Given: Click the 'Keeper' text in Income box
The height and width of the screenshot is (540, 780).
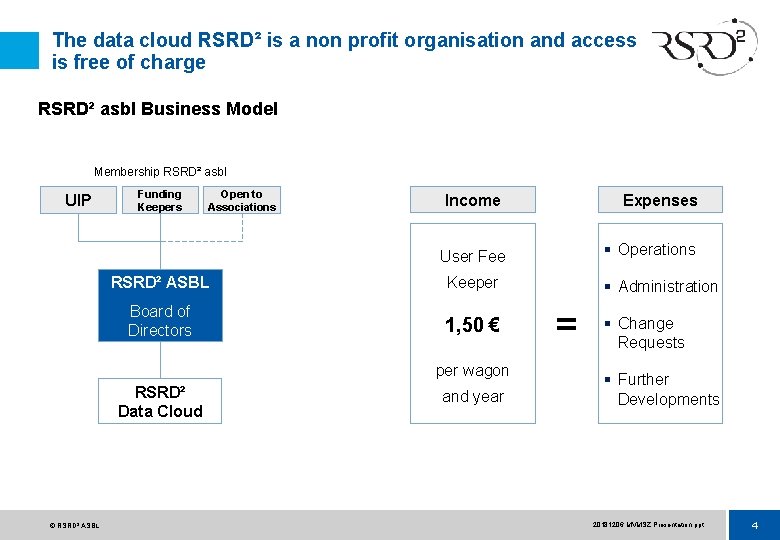Looking at the screenshot, I should coord(472,282).
